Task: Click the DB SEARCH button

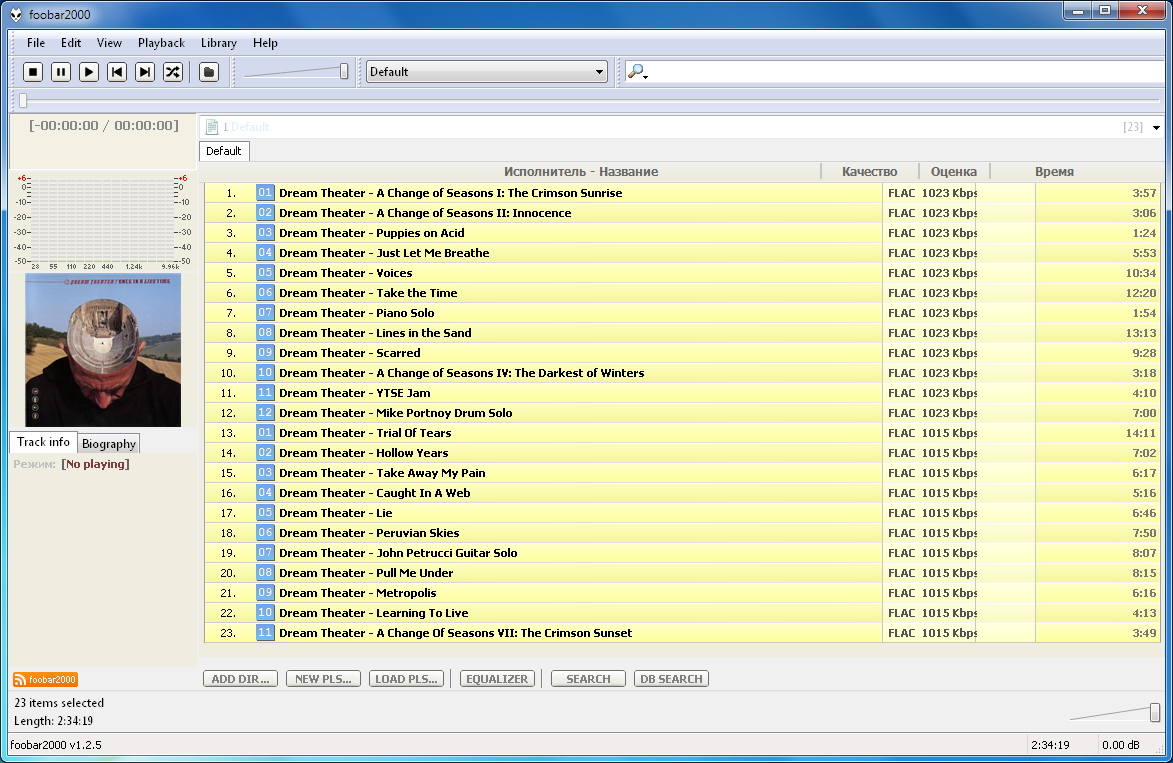Action: tap(671, 679)
